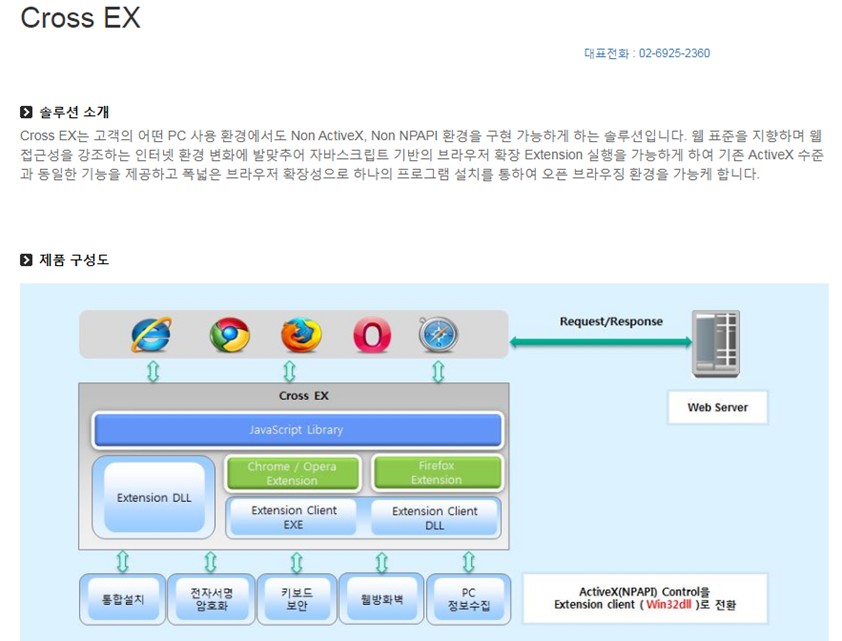This screenshot has width=842, height=641.
Task: Click the vertical arrow under Firefox
Action: tap(289, 372)
